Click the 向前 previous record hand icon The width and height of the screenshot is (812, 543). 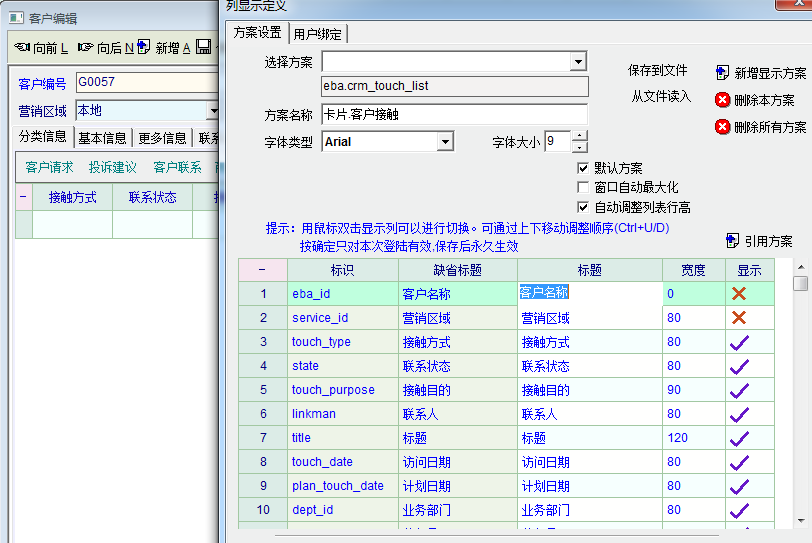22,47
